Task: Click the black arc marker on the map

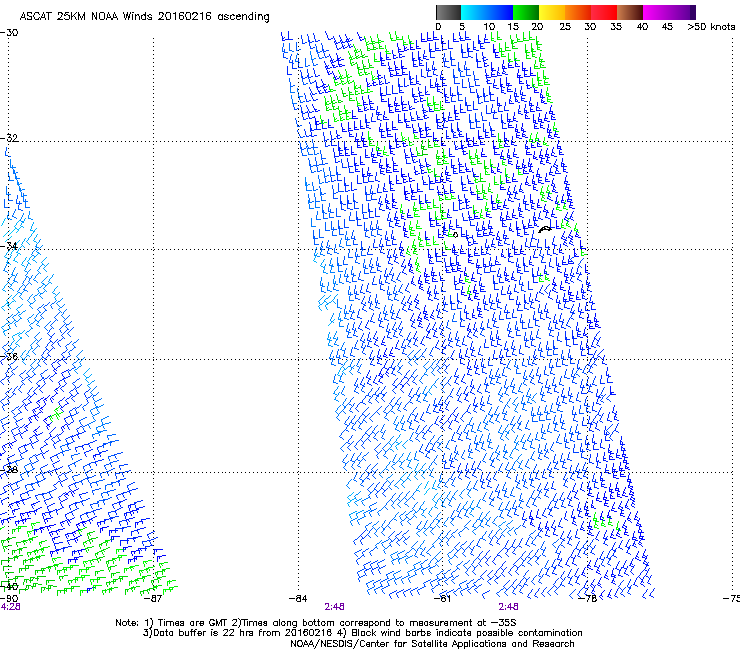Action: [545, 229]
